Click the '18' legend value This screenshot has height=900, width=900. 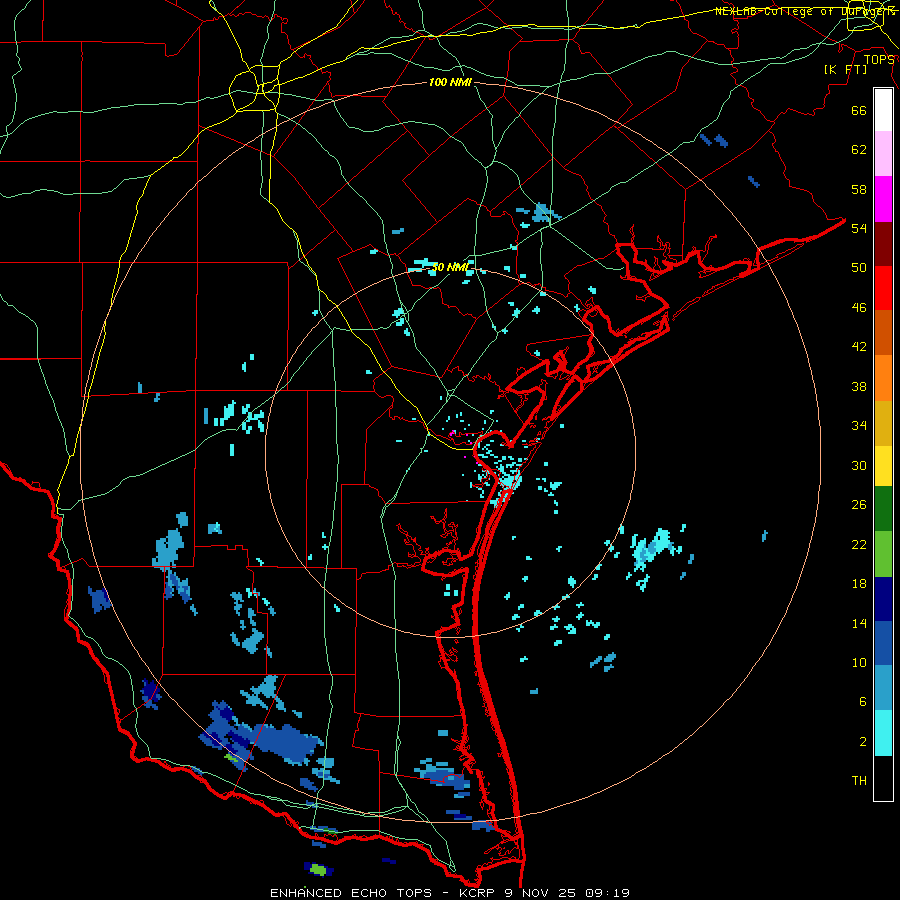coord(859,584)
